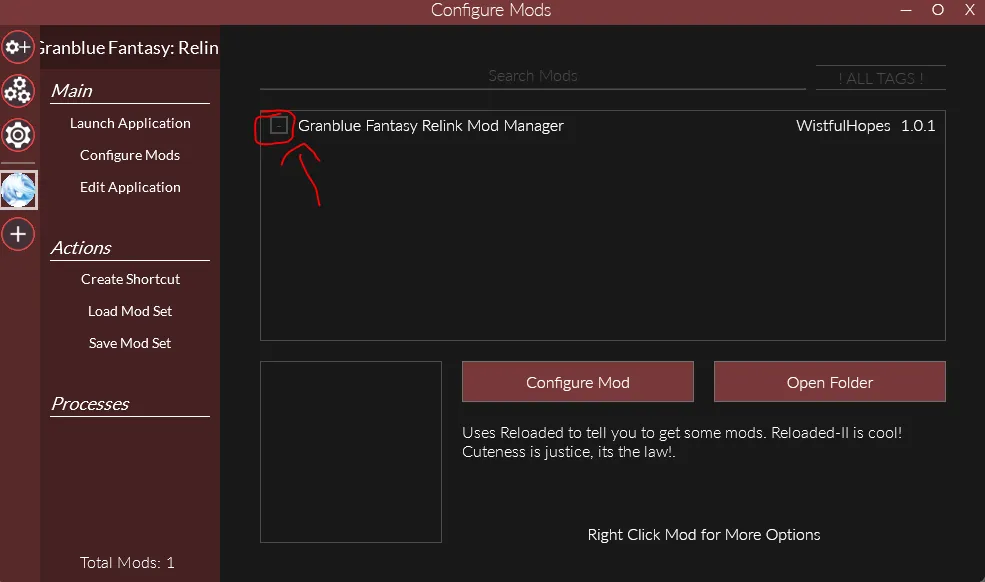Open Edit Application in Main menu

coord(130,187)
